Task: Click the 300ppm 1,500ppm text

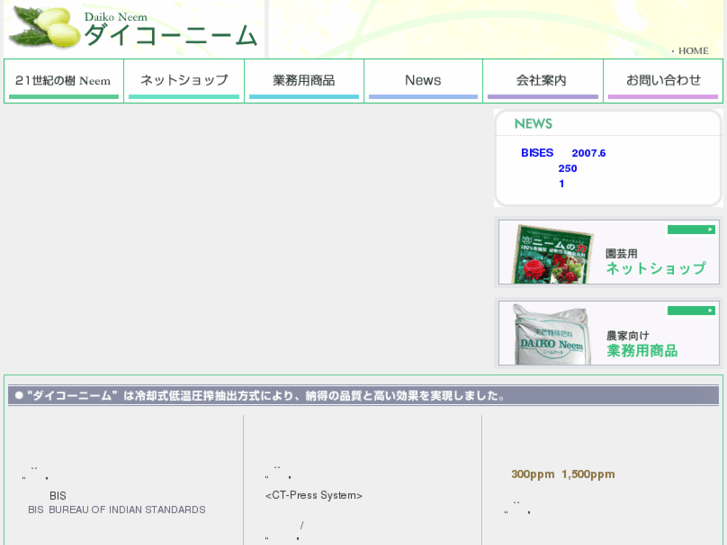Action: (563, 474)
